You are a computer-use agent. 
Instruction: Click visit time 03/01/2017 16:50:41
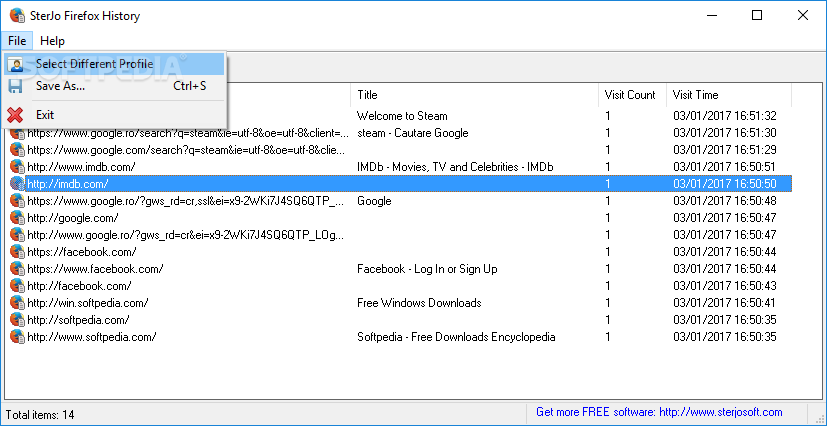coord(725,303)
